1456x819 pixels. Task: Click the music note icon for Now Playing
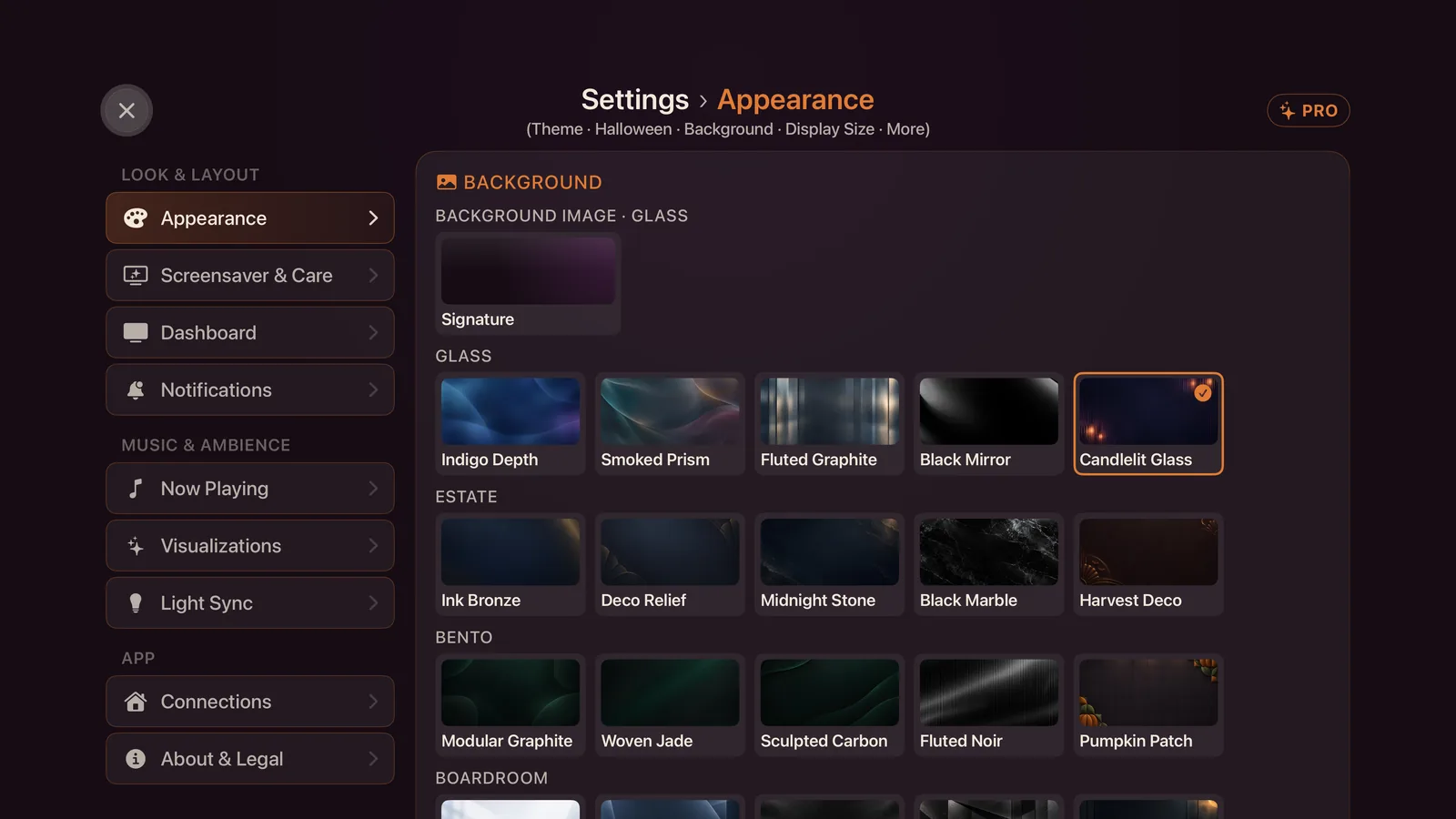(x=136, y=489)
